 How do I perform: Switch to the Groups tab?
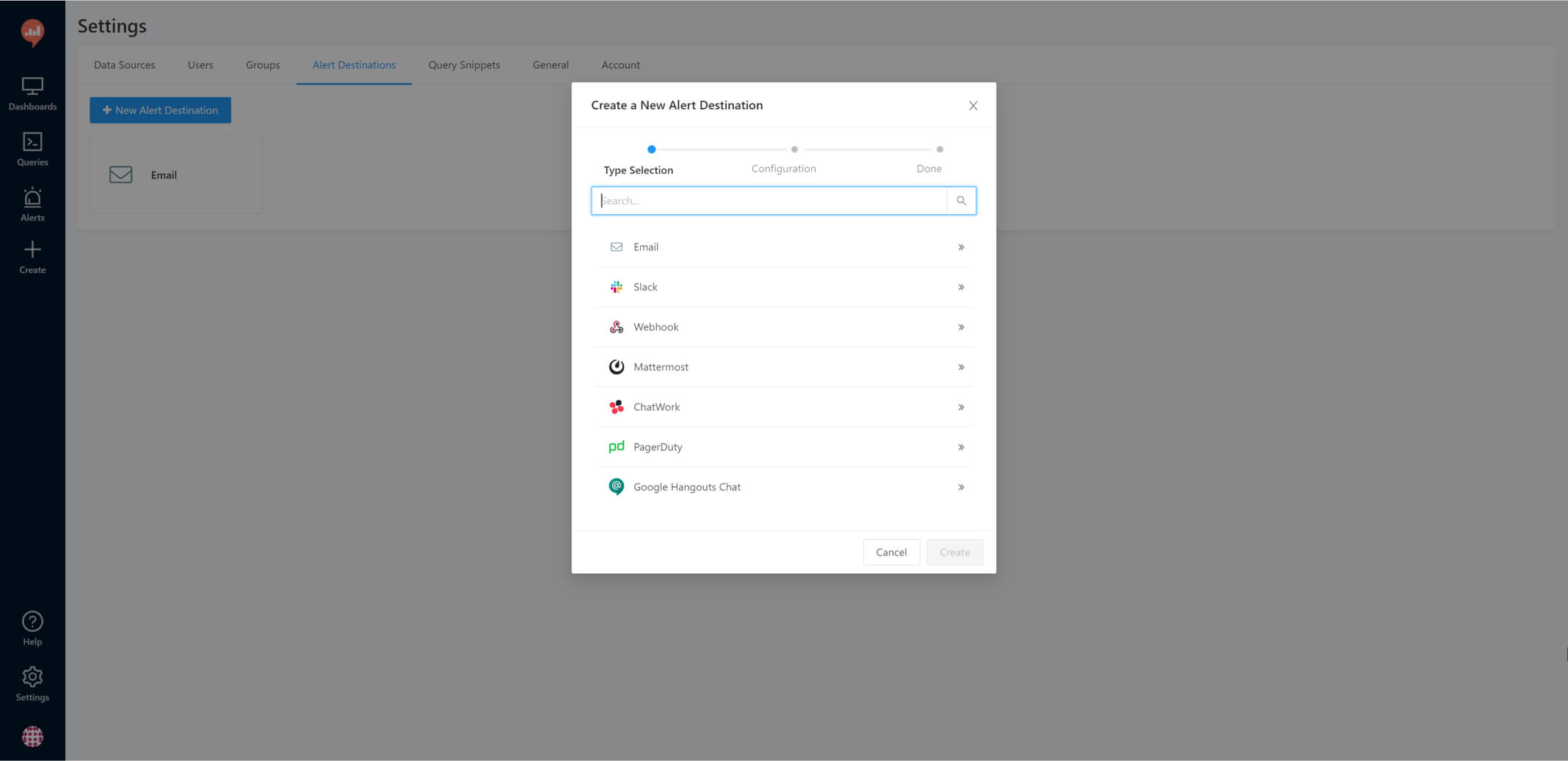click(263, 65)
